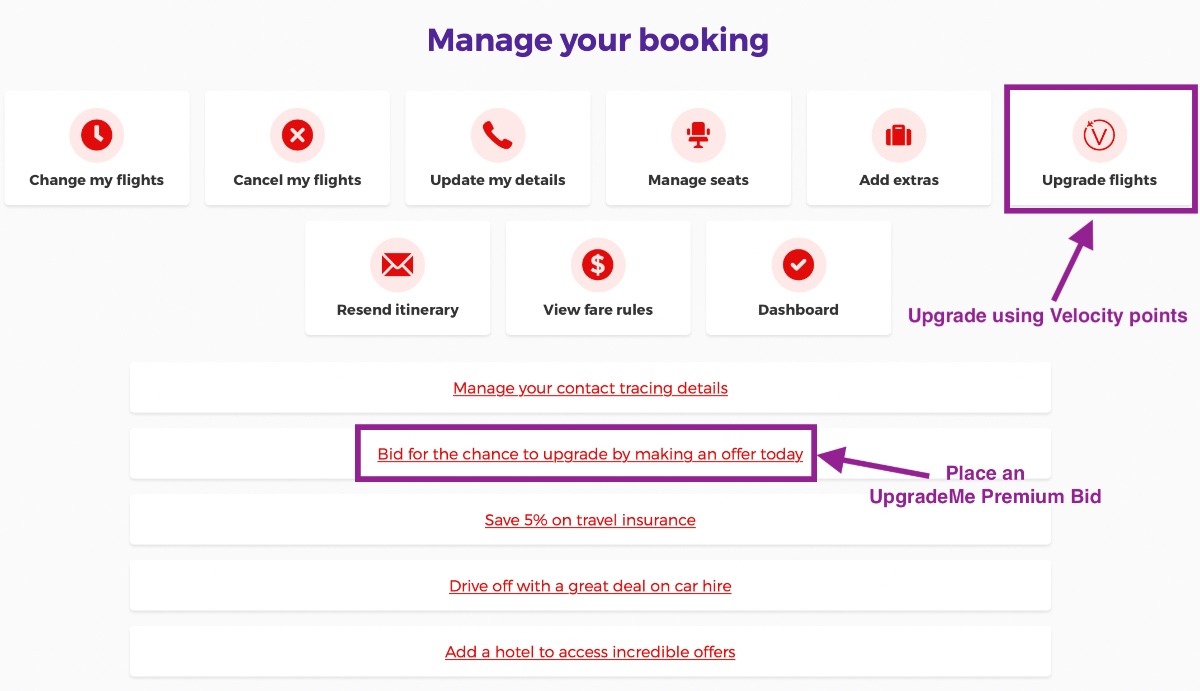Open Update my details phone icon
Image resolution: width=1200 pixels, height=691 pixels.
[497, 135]
